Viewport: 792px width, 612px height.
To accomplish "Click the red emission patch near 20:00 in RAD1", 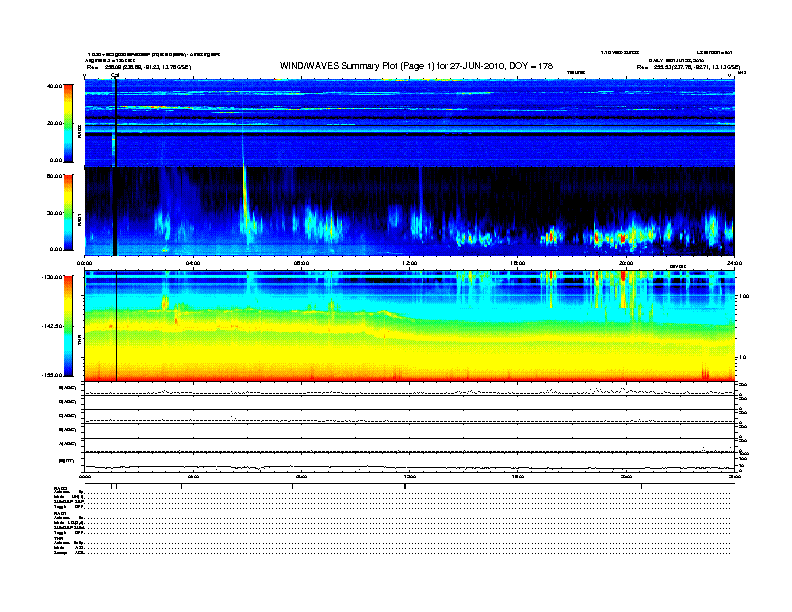I will (623, 237).
